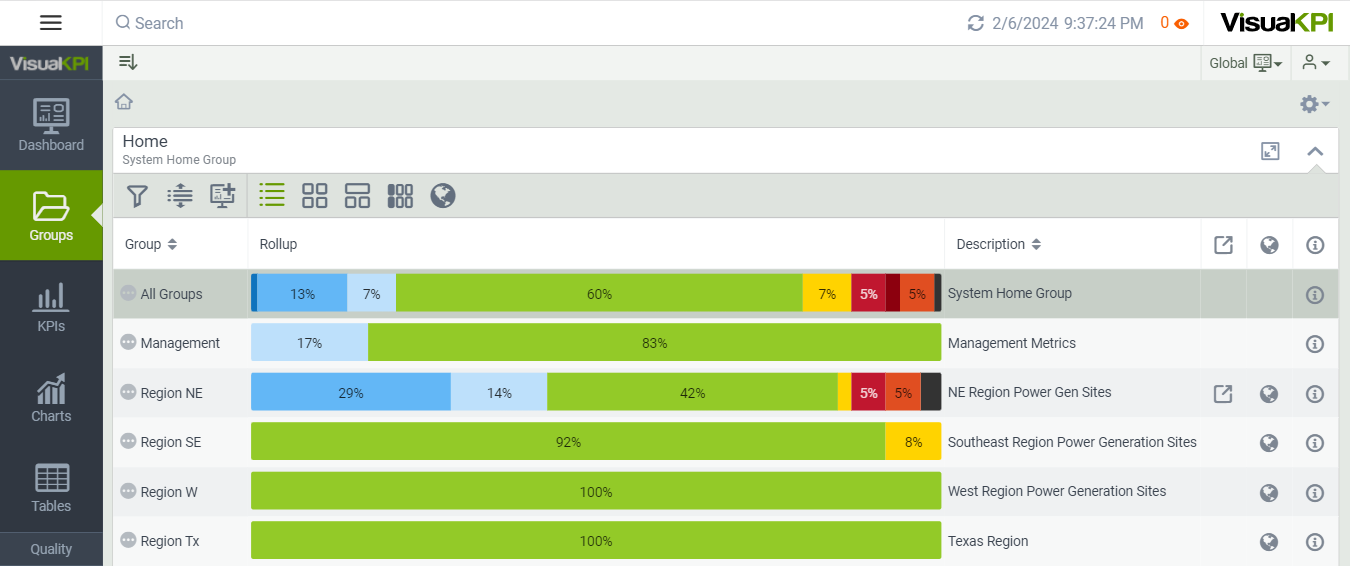
Task: Open the Management group
Action: pos(180,343)
